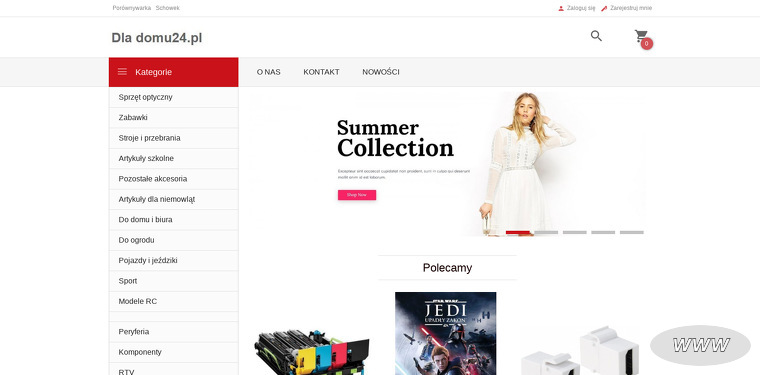The image size is (760, 375).
Task: Open the NOWOŚCI menu item
Action: click(x=381, y=72)
